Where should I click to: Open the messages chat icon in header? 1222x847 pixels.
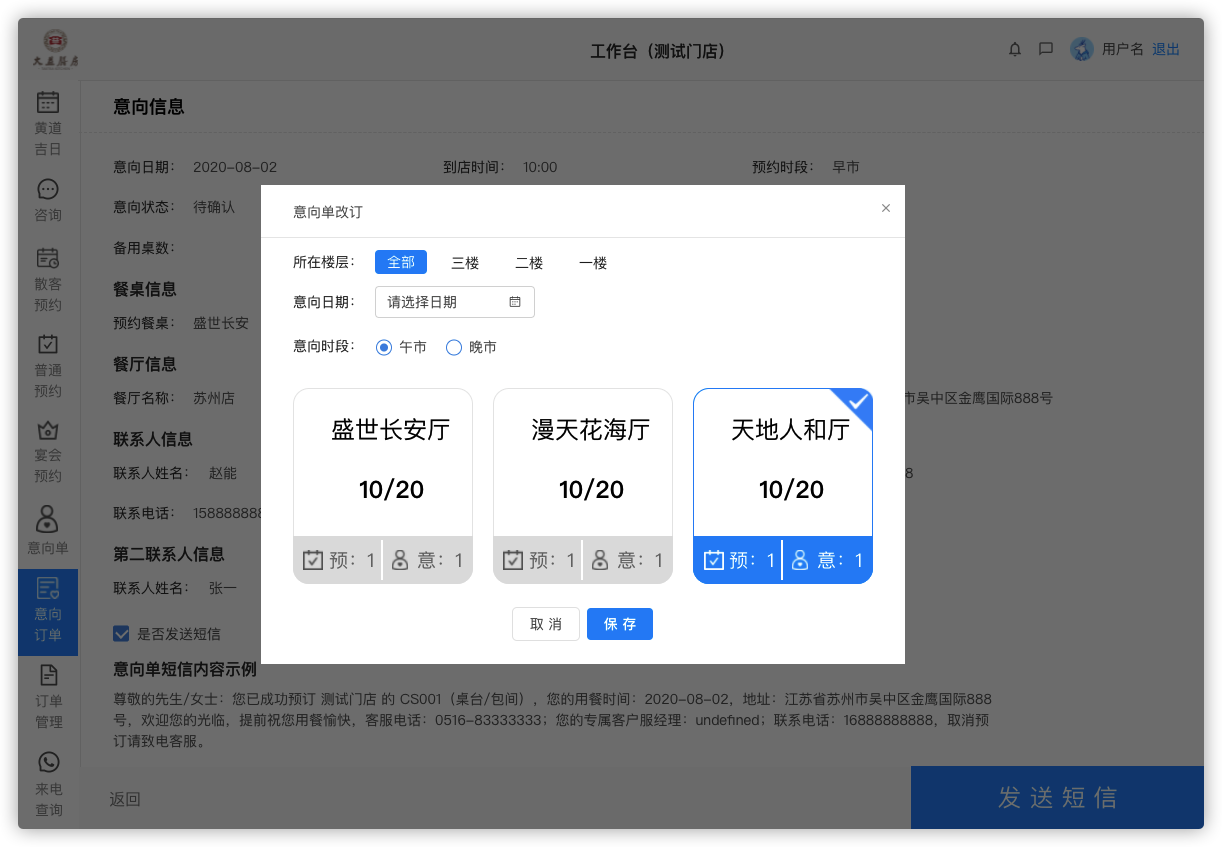[1046, 49]
